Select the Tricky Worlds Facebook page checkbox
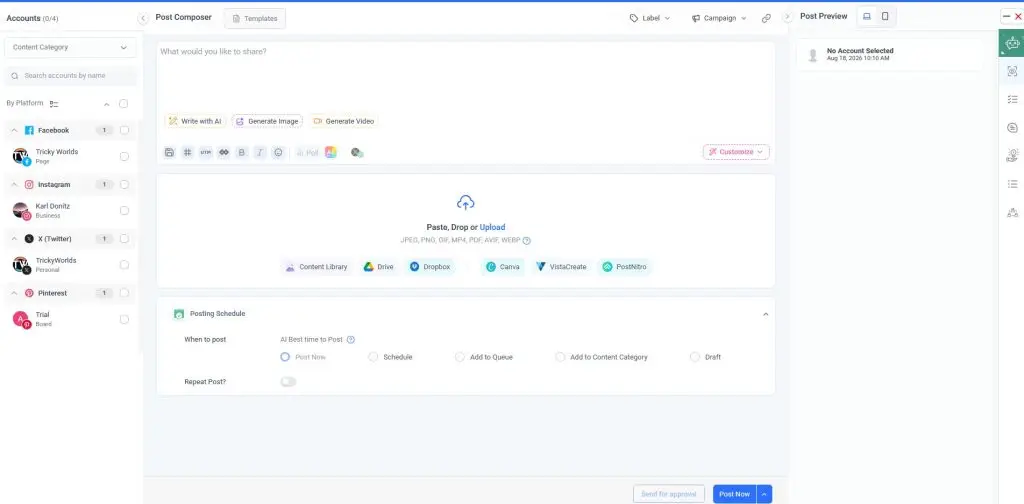The width and height of the screenshot is (1024, 504). (124, 157)
